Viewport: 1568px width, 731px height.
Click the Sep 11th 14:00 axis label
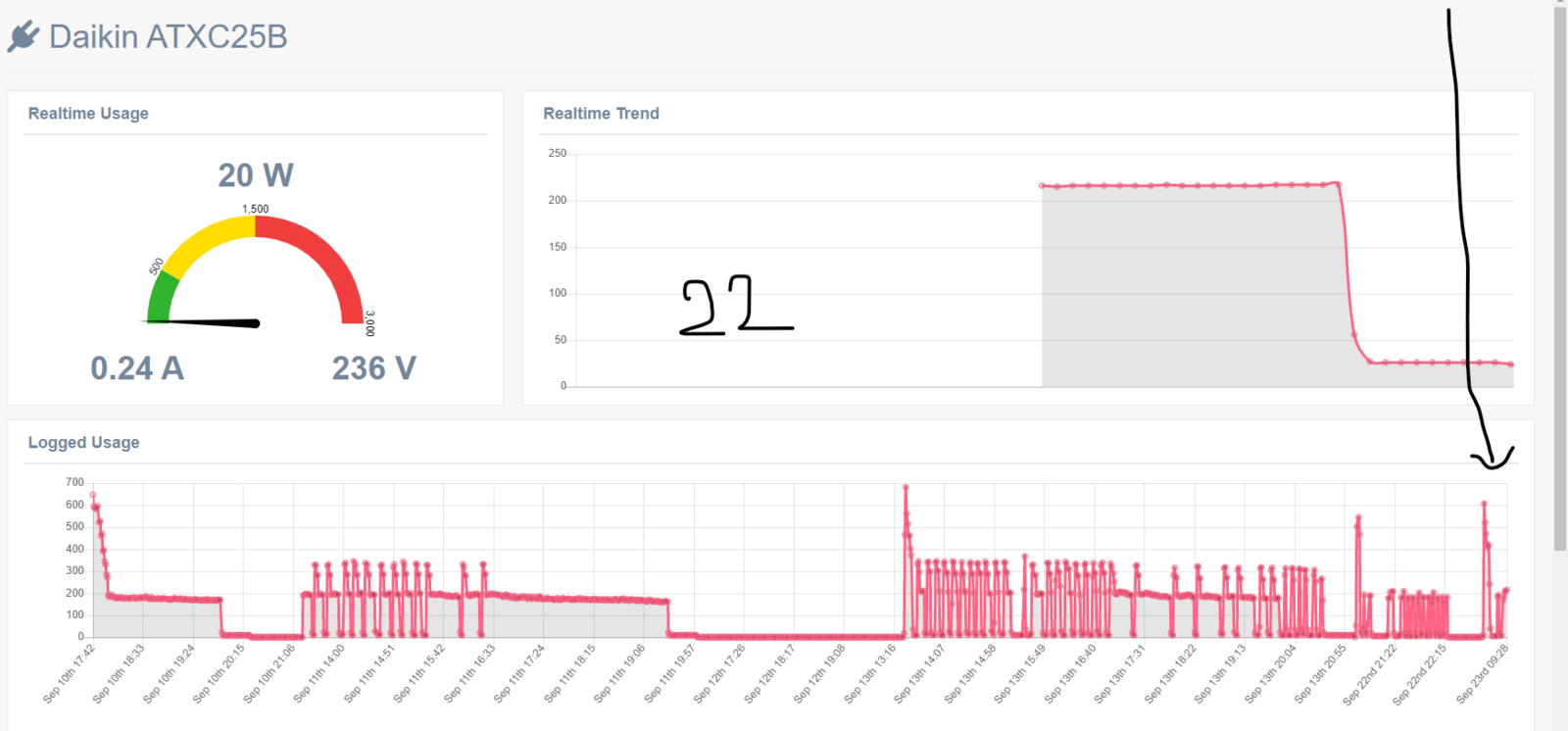coord(319,673)
